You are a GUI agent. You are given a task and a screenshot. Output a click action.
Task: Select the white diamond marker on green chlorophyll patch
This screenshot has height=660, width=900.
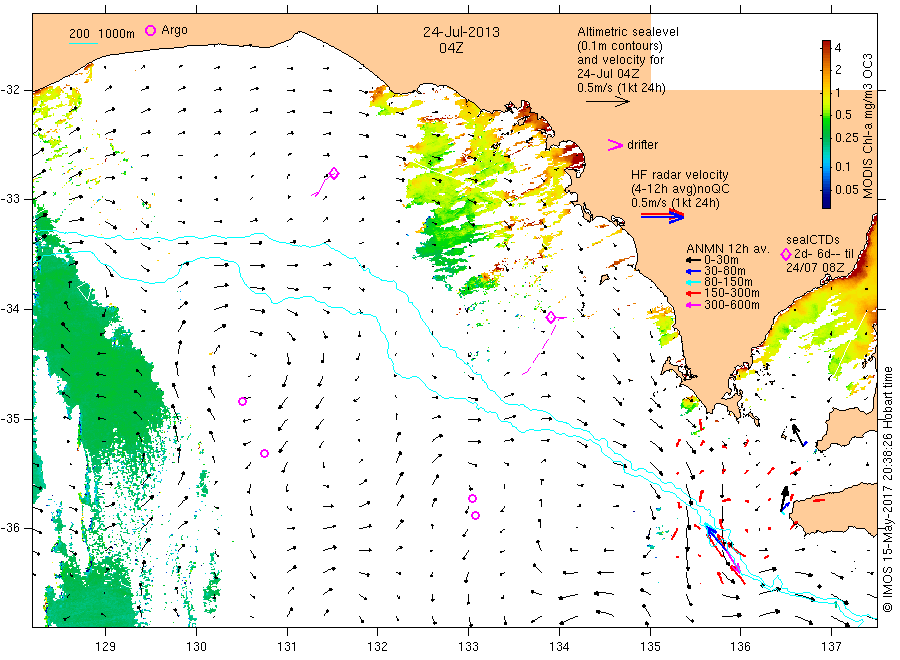[84, 291]
